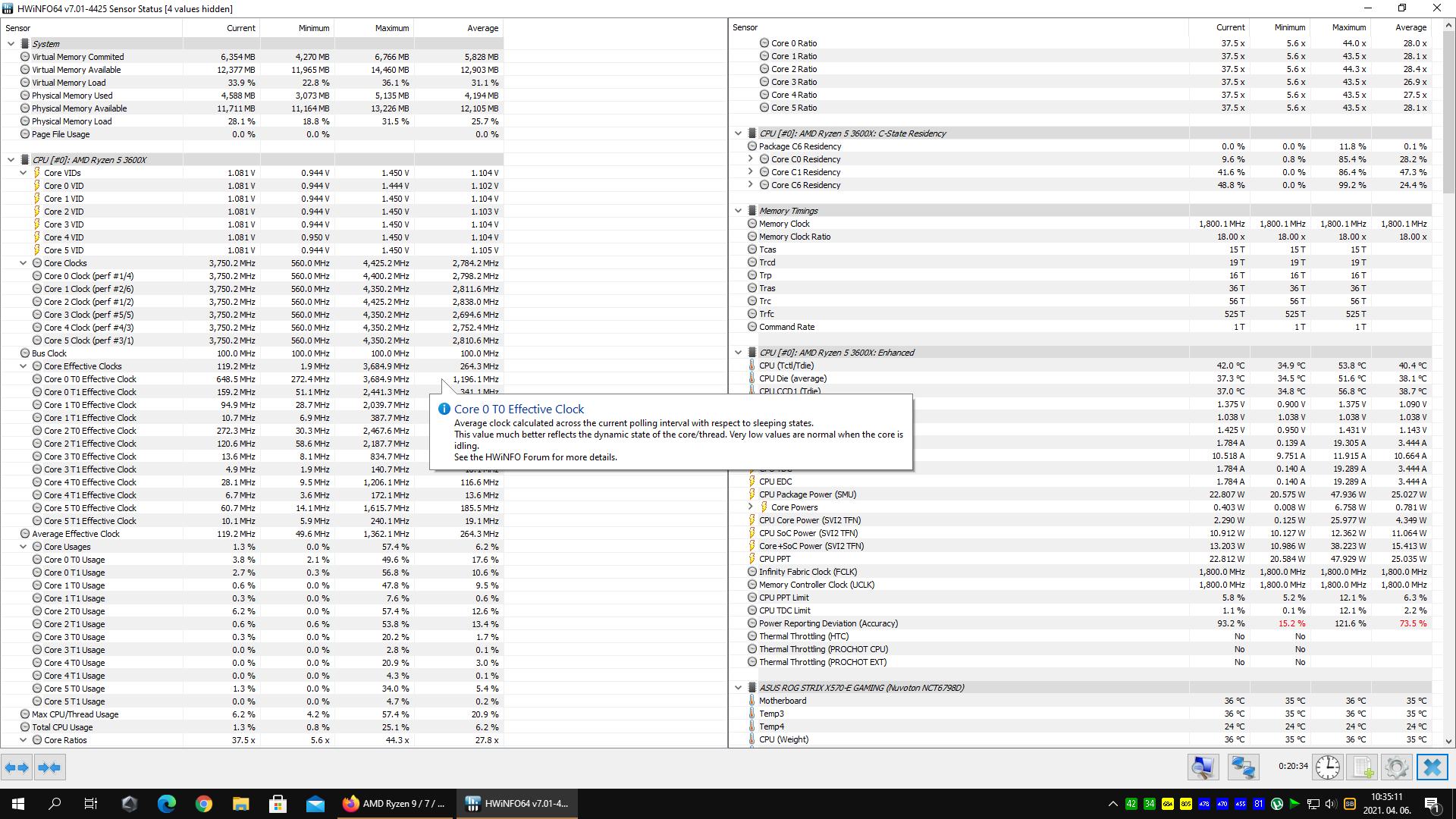Click the yellow 805 tray sensor icon
The width and height of the screenshot is (1456, 819).
[1186, 804]
